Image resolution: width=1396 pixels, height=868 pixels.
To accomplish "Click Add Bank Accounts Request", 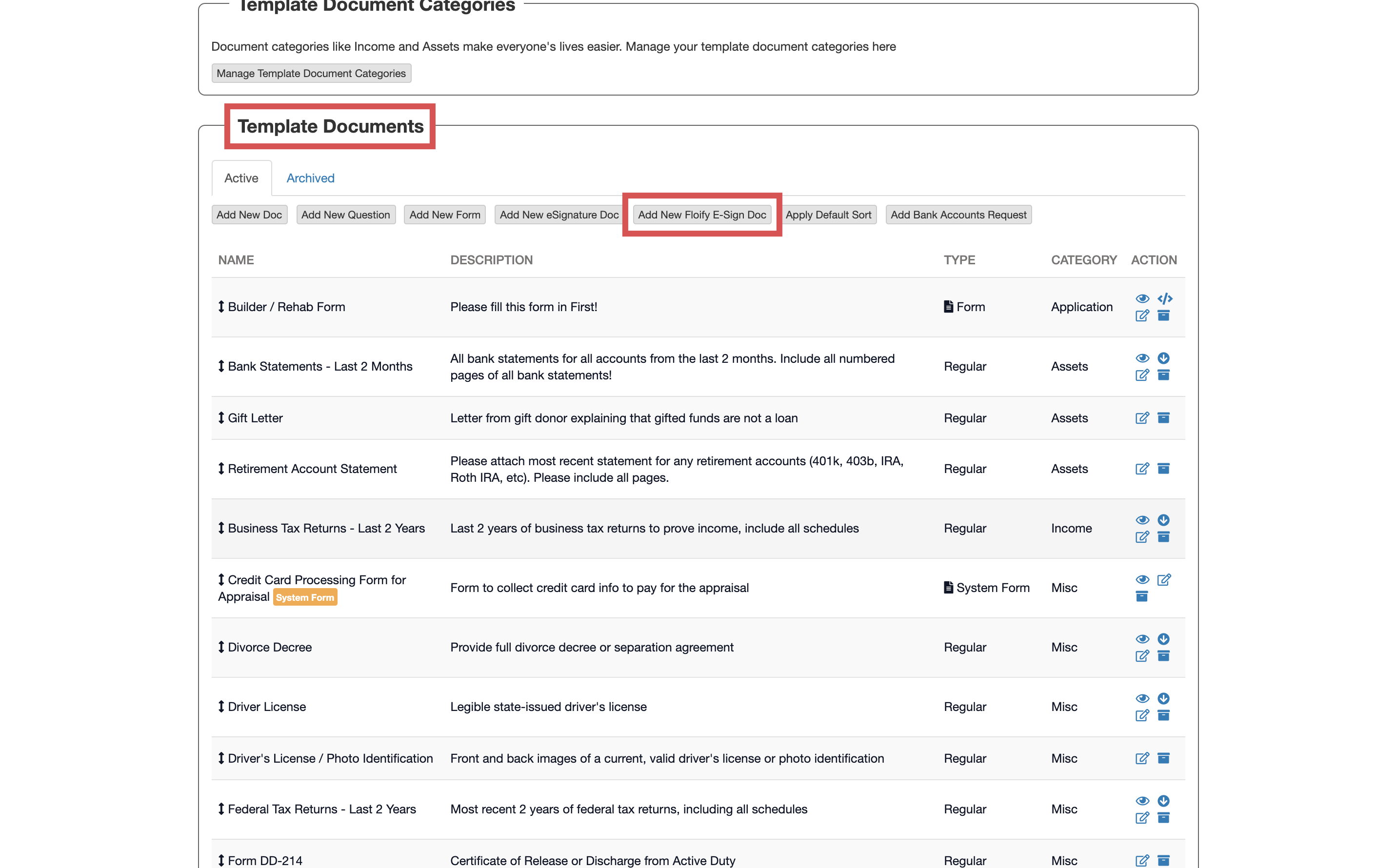I will 958,215.
